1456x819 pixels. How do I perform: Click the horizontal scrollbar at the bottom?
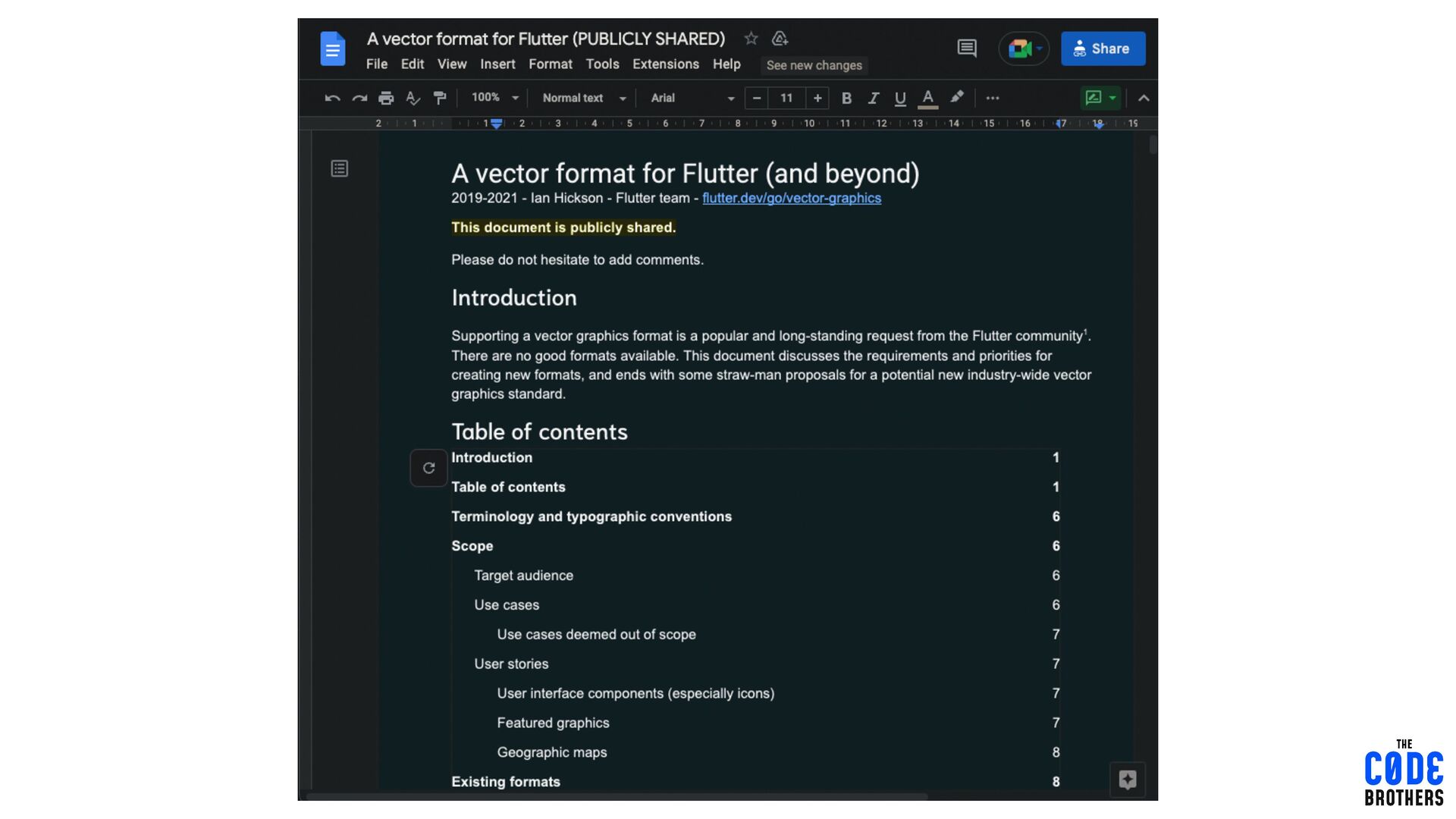tap(616, 796)
